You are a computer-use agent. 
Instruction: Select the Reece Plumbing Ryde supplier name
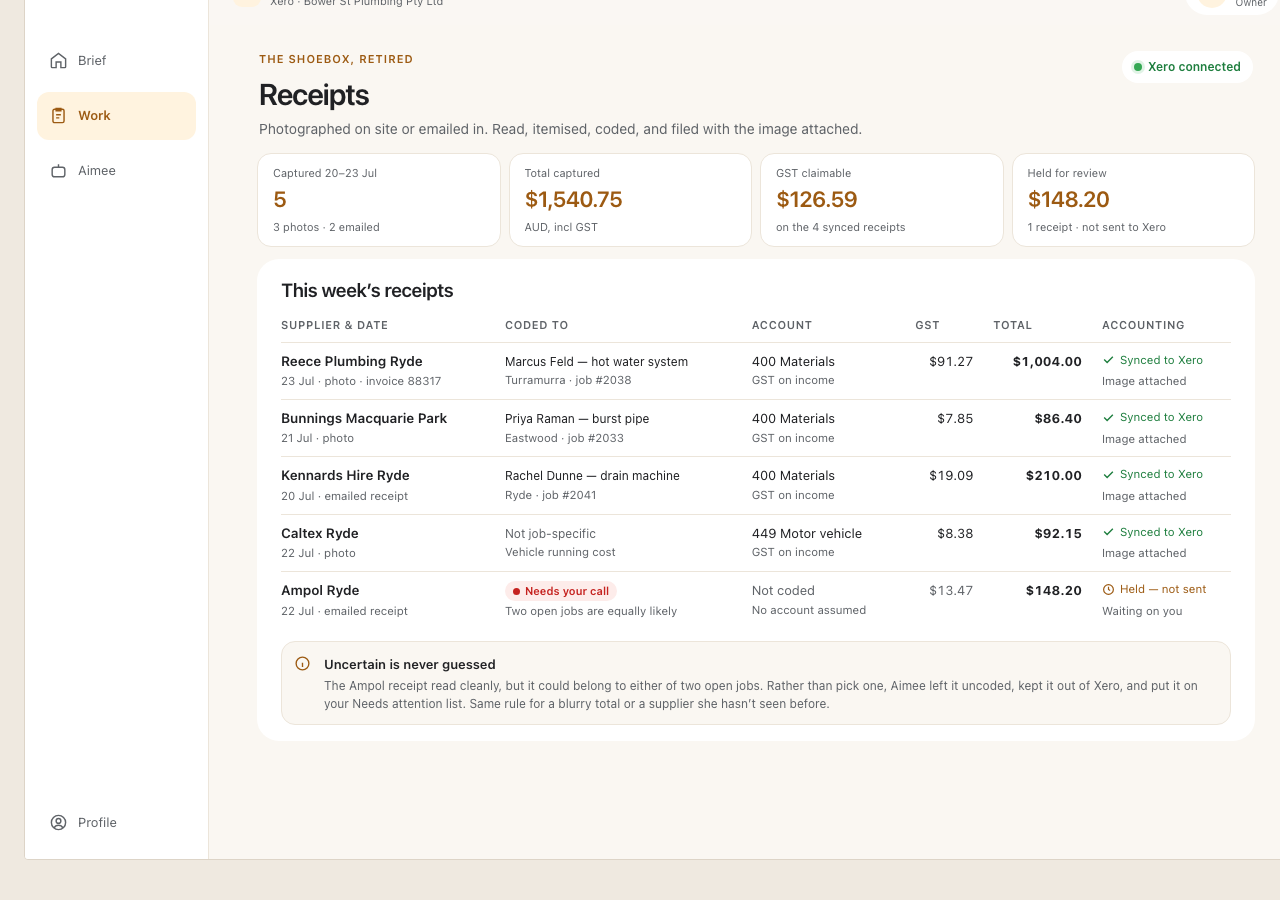(x=352, y=361)
